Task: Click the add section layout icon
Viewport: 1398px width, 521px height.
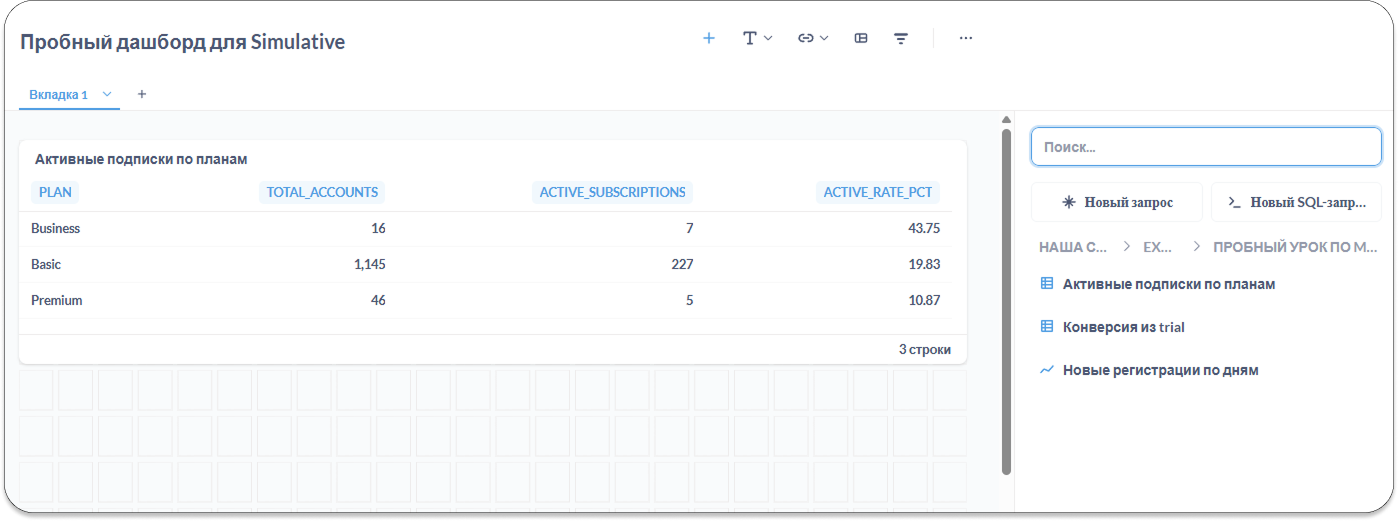Action: point(861,38)
